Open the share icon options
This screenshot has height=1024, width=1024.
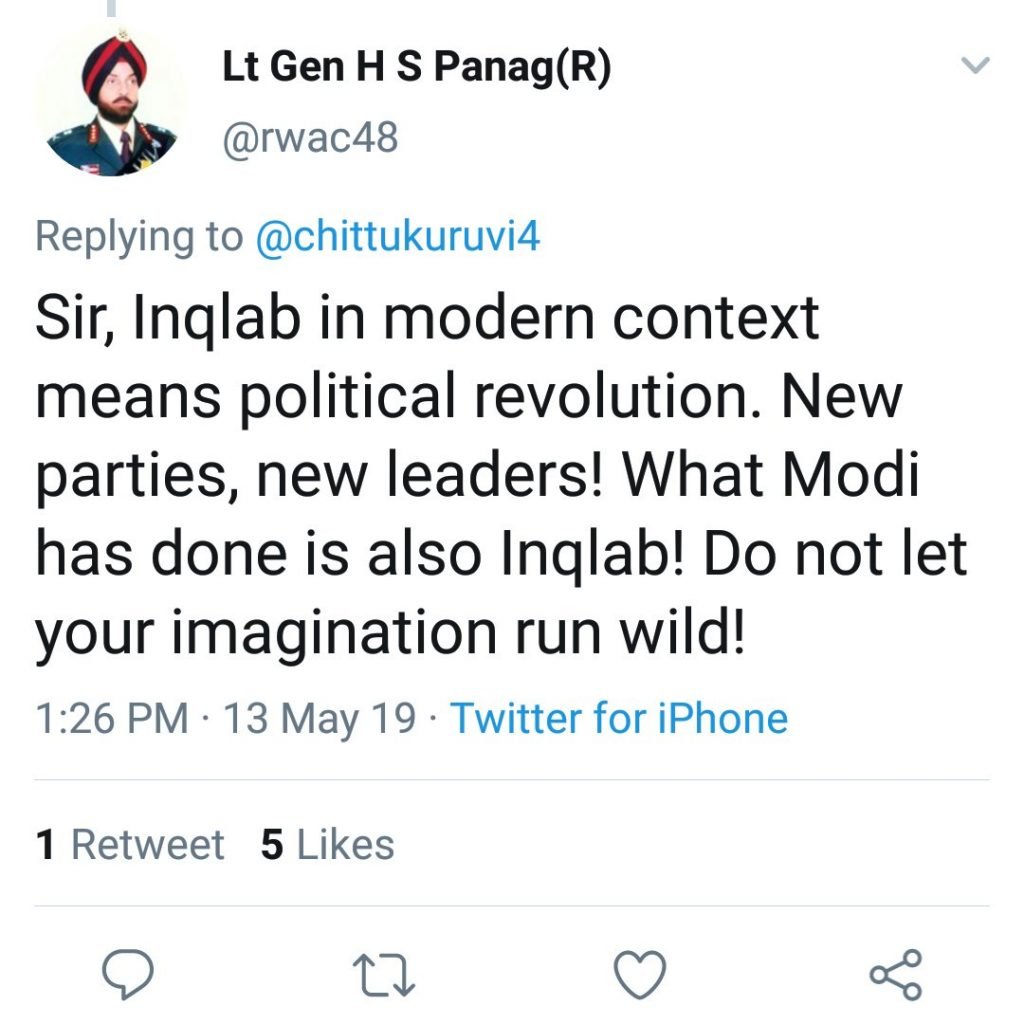click(x=896, y=974)
